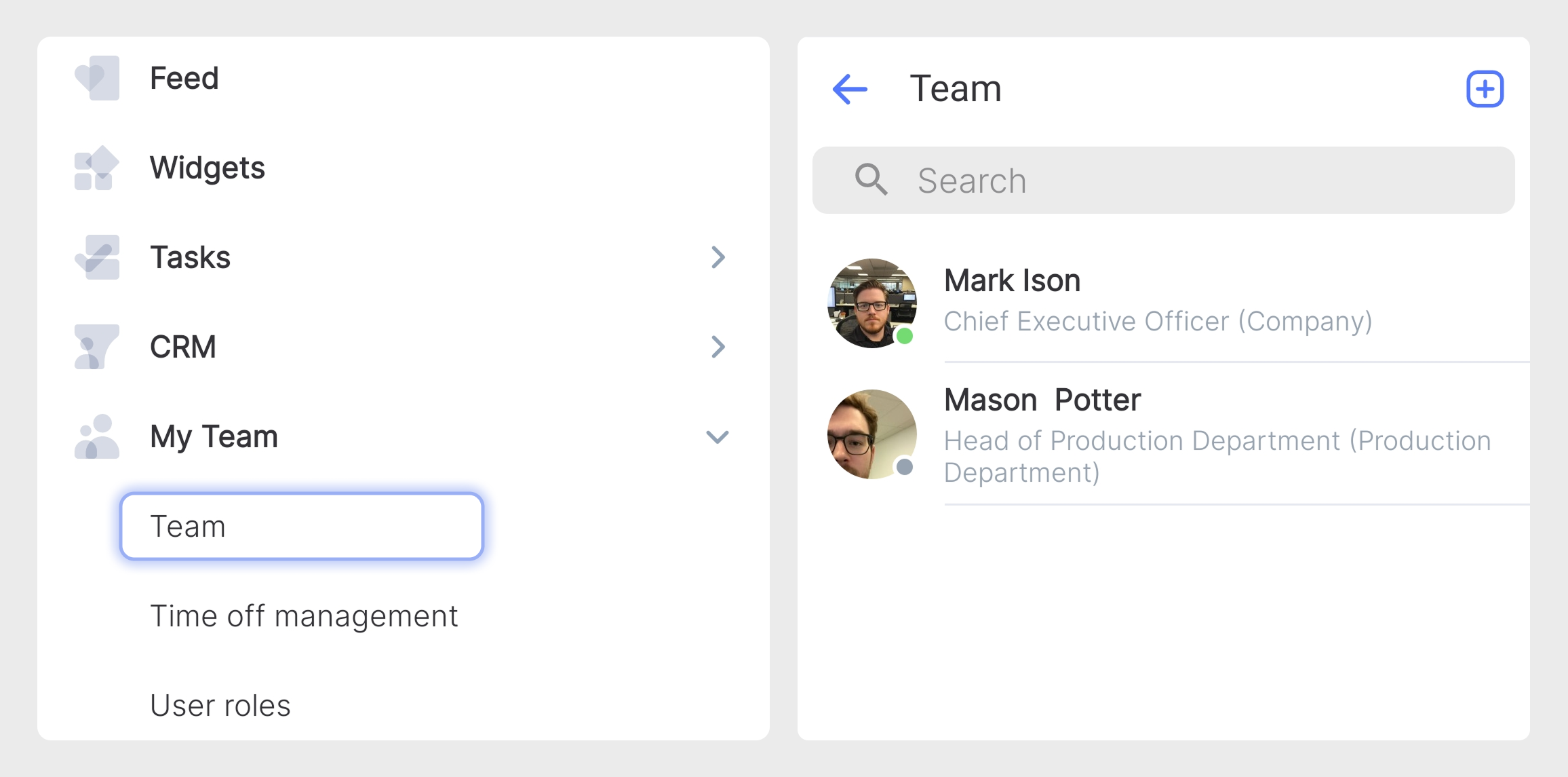The height and width of the screenshot is (777, 1568).
Task: Click the search magnifier icon
Action: [871, 180]
